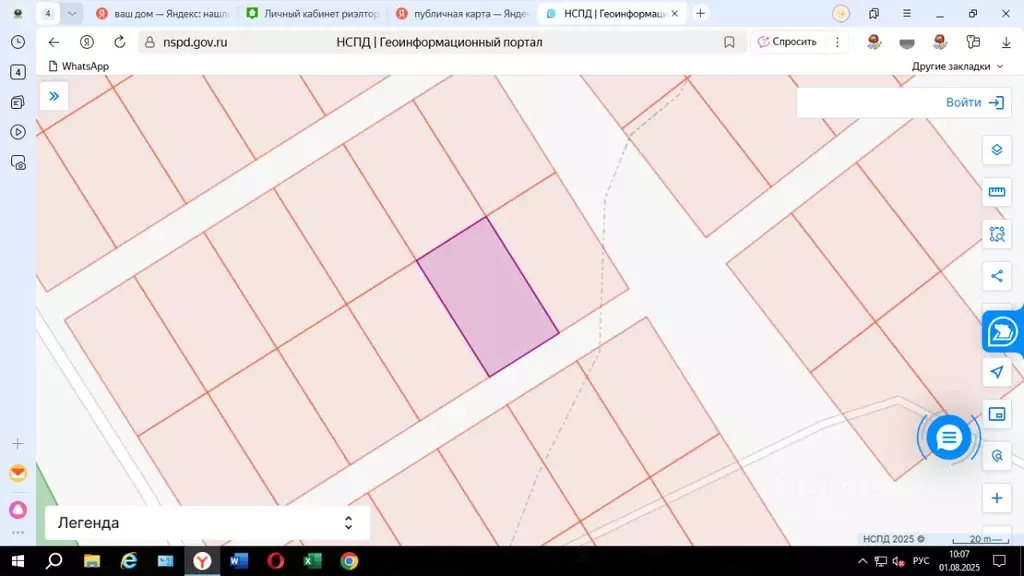Open Windows Start menu
This screenshot has width=1024, height=576.
(18, 561)
